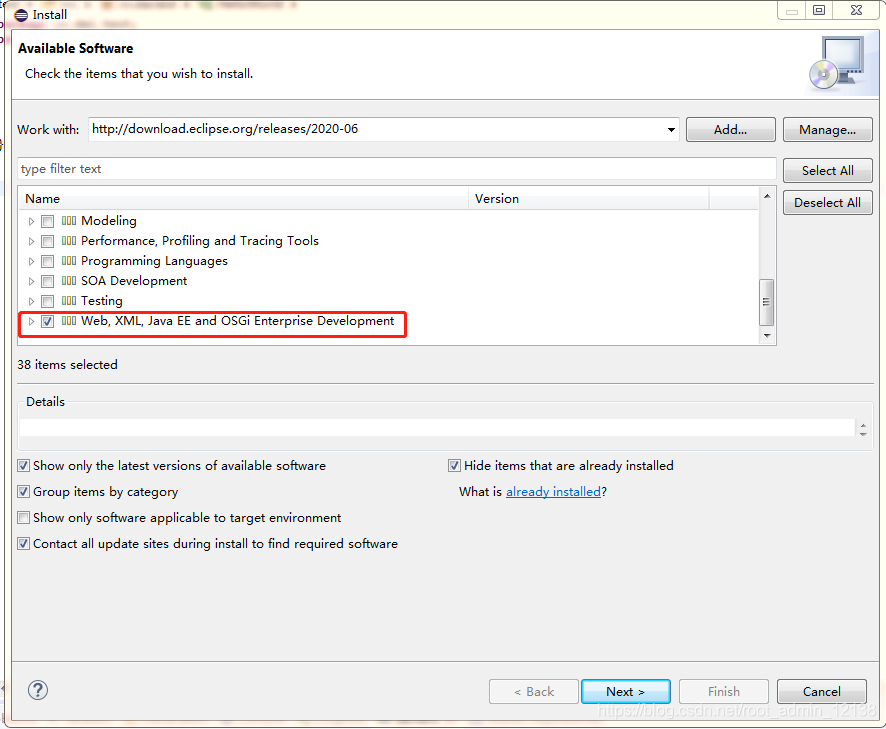Toggle Group items by category checkbox
The width and height of the screenshot is (886, 729).
[x=23, y=492]
